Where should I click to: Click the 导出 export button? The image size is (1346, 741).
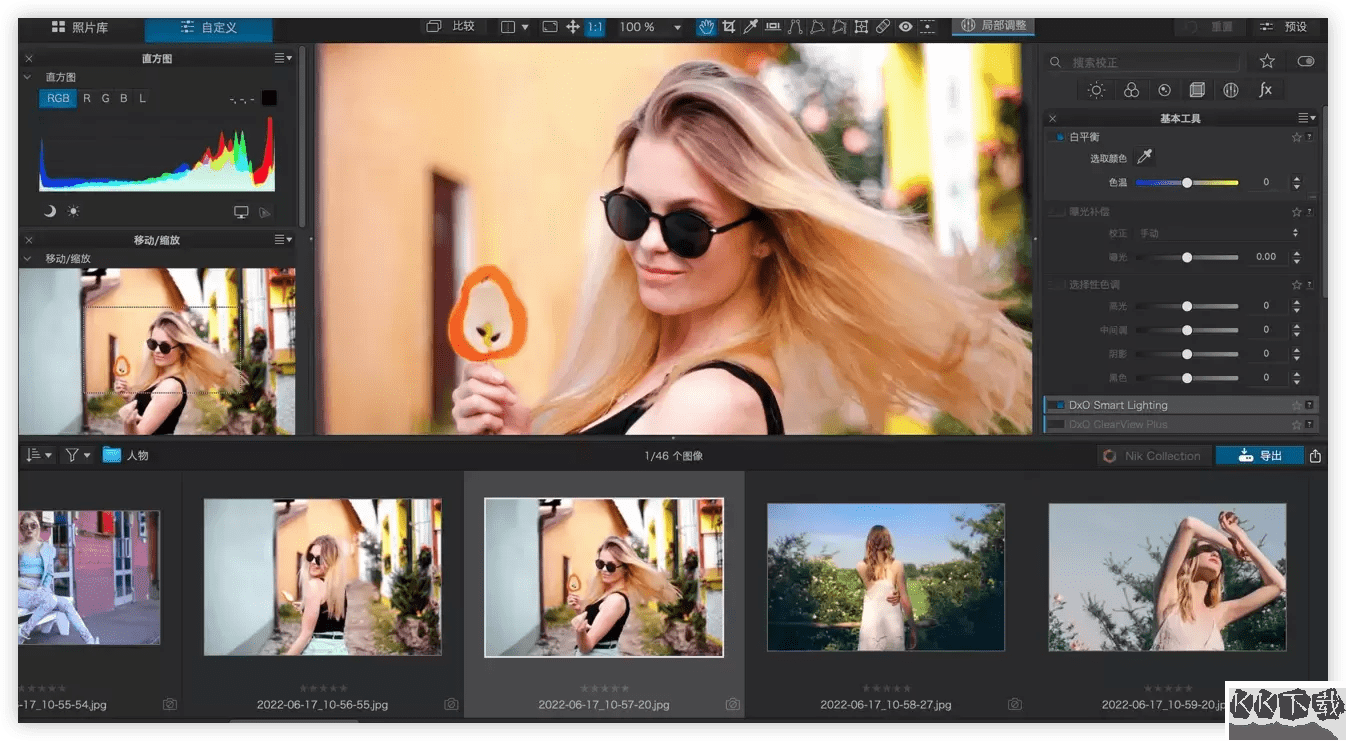[x=1259, y=455]
